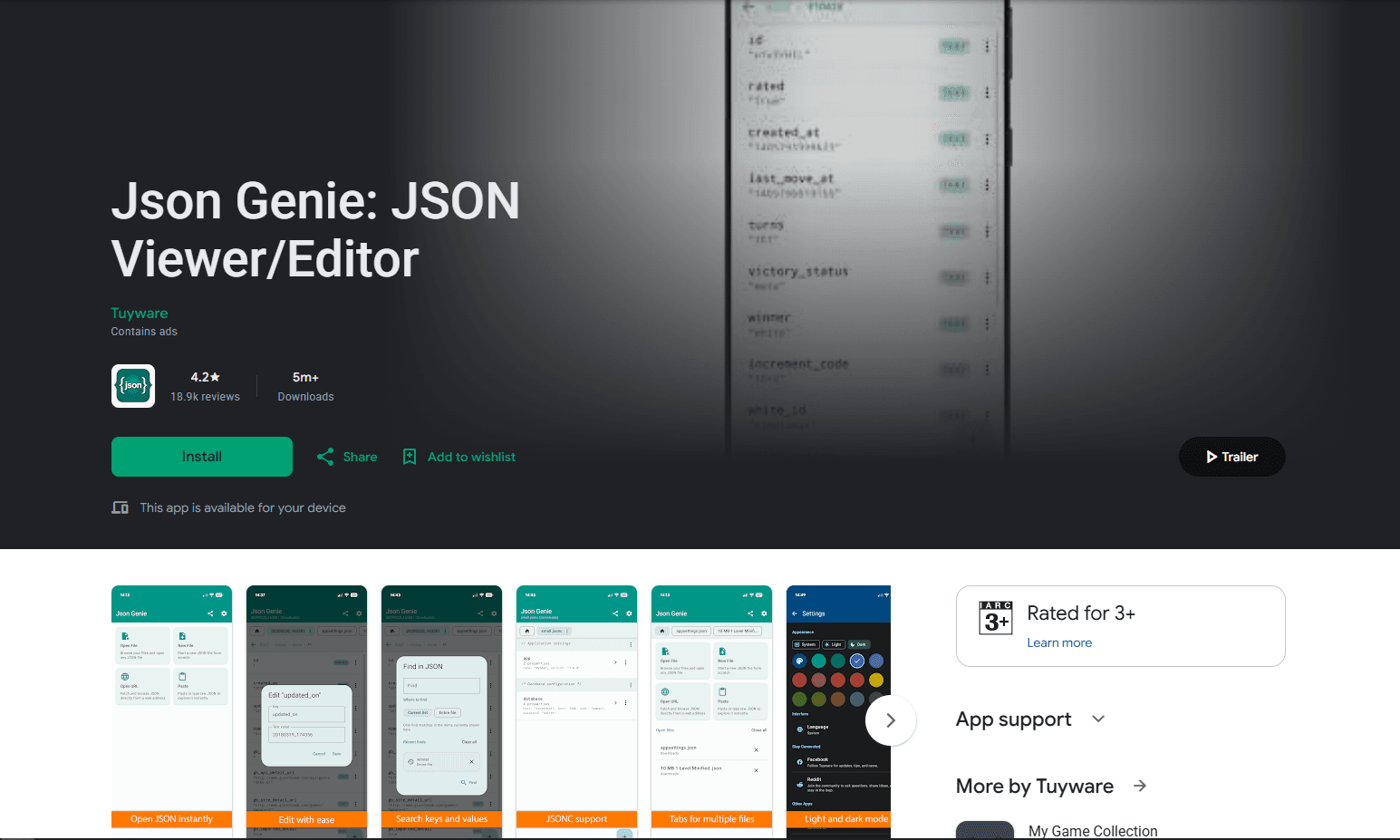The width and height of the screenshot is (1400, 840).
Task: Click Learn more about content rating
Action: point(1059,642)
